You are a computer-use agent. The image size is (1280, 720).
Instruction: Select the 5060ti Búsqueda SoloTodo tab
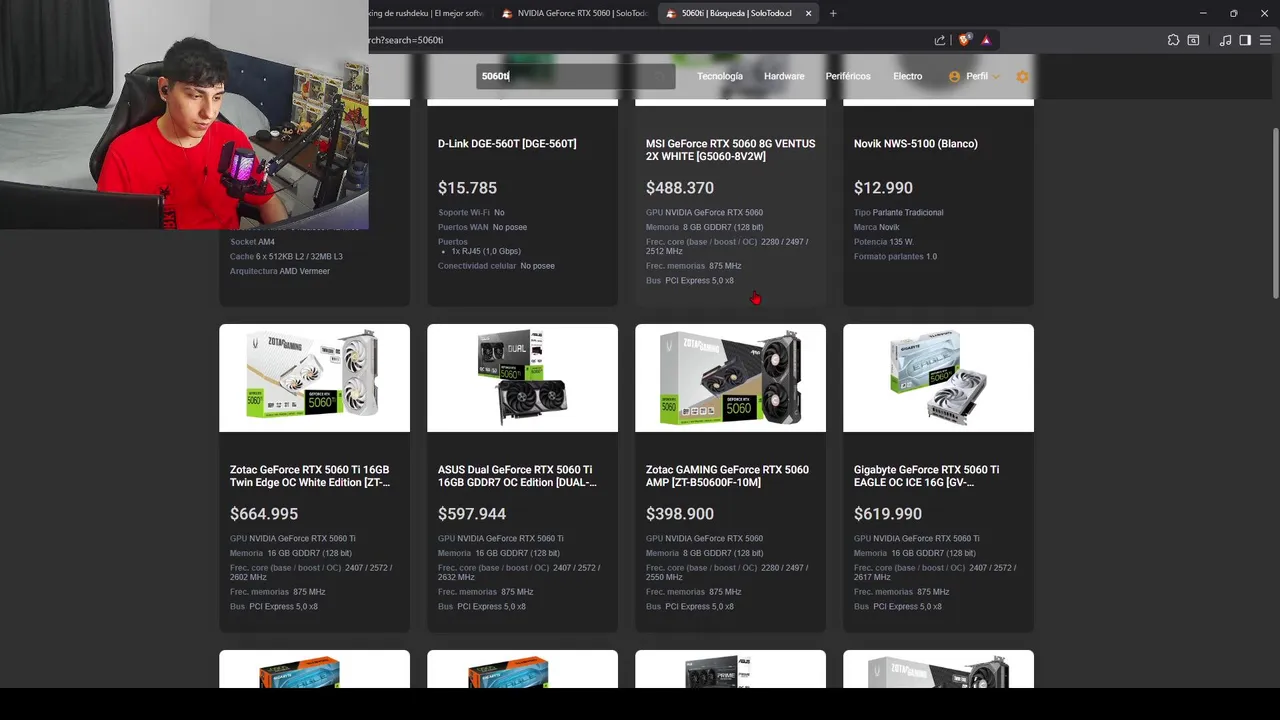(x=737, y=13)
